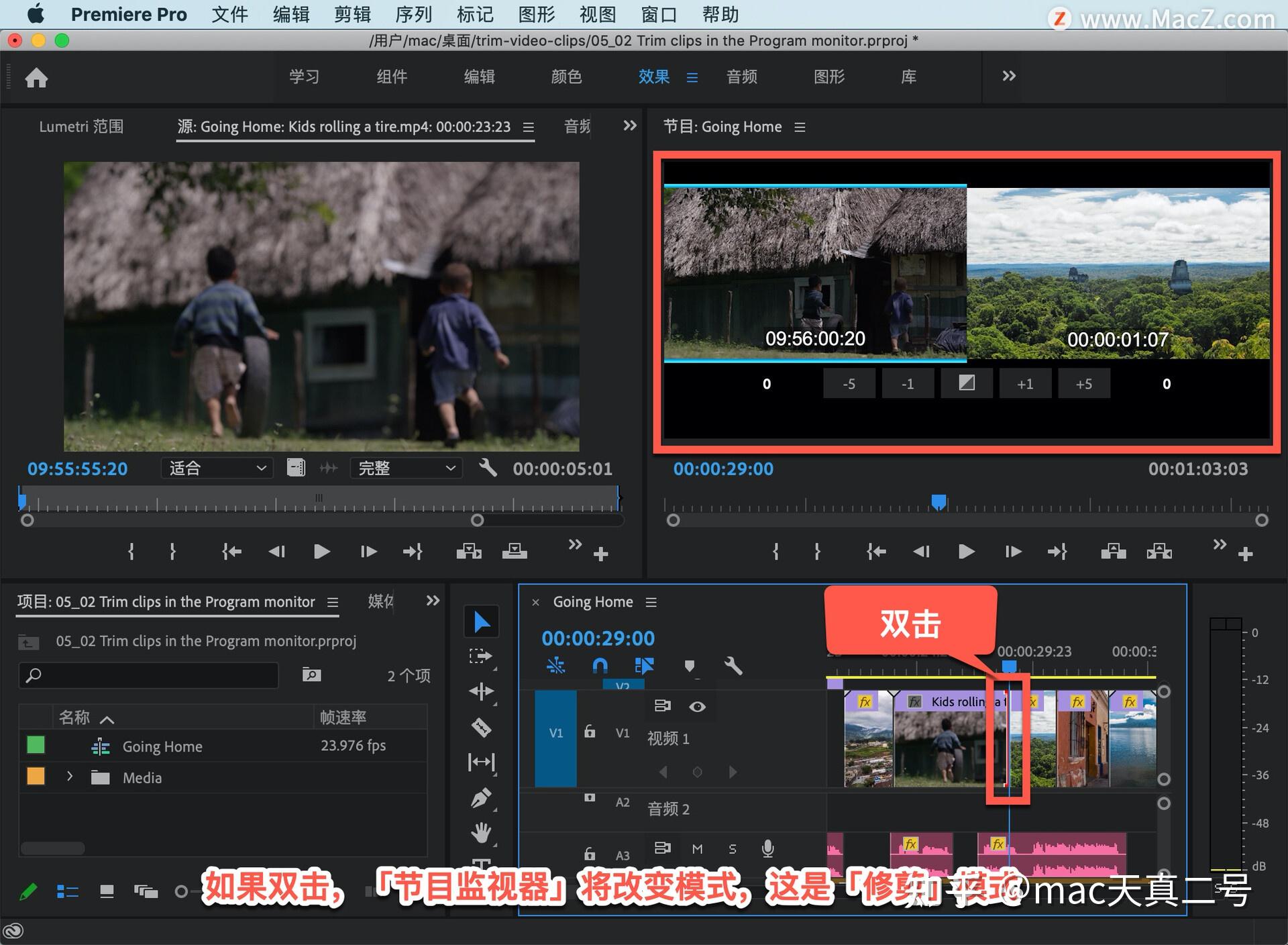
Task: Toggle the eye visibility icon on Video 1
Action: coord(698,706)
